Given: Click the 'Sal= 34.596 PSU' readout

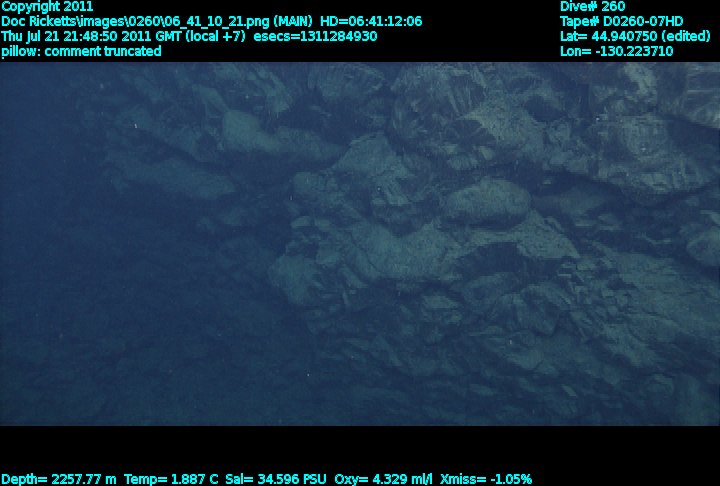Looking at the screenshot, I should pyautogui.click(x=276, y=480).
